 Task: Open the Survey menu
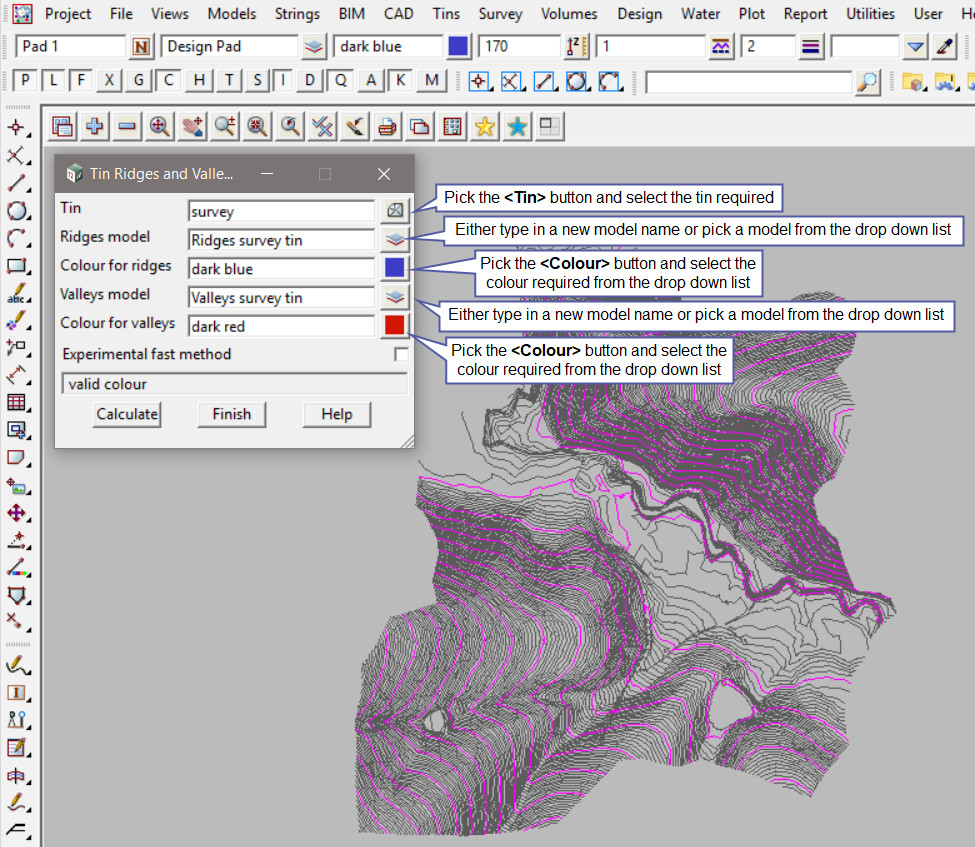pyautogui.click(x=500, y=14)
